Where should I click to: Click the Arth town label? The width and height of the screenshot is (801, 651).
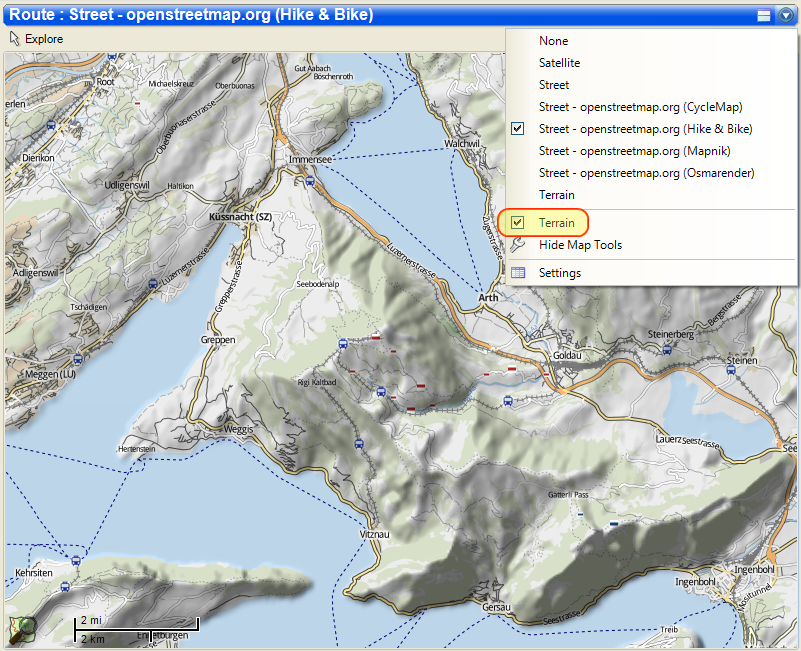click(488, 297)
